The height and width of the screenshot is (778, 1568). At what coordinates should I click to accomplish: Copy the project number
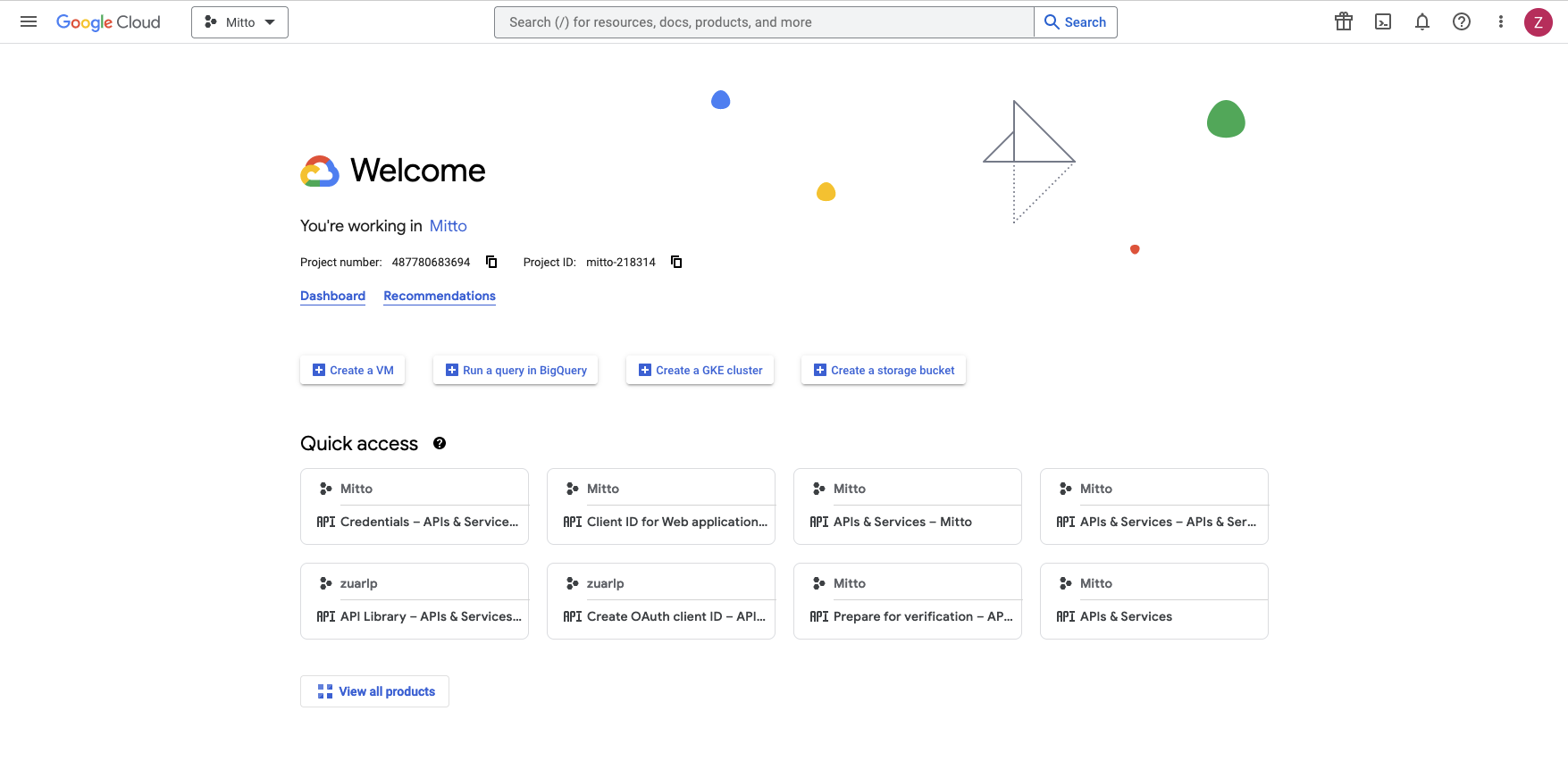click(x=491, y=262)
